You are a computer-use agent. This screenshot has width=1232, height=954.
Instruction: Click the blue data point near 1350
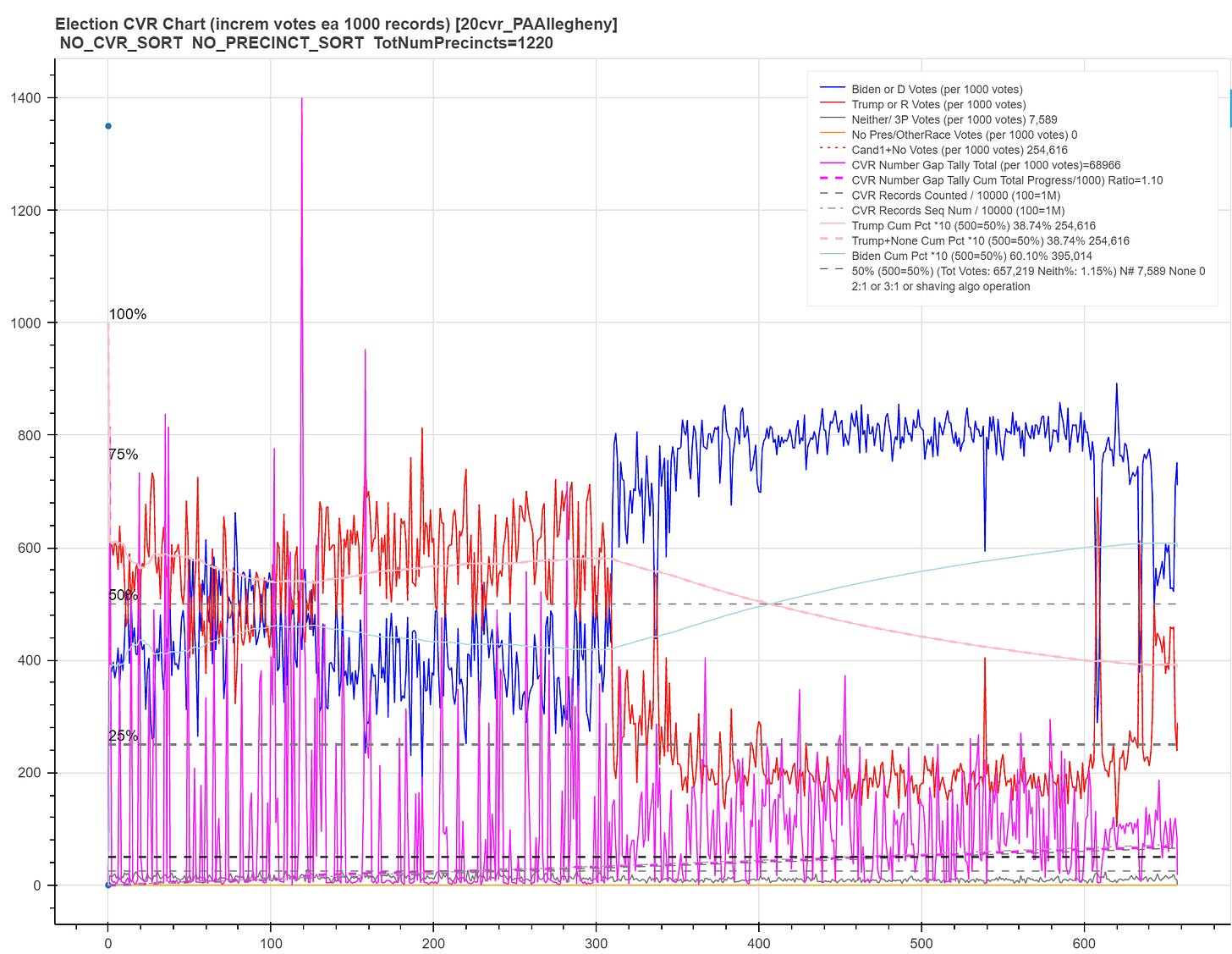(x=108, y=126)
